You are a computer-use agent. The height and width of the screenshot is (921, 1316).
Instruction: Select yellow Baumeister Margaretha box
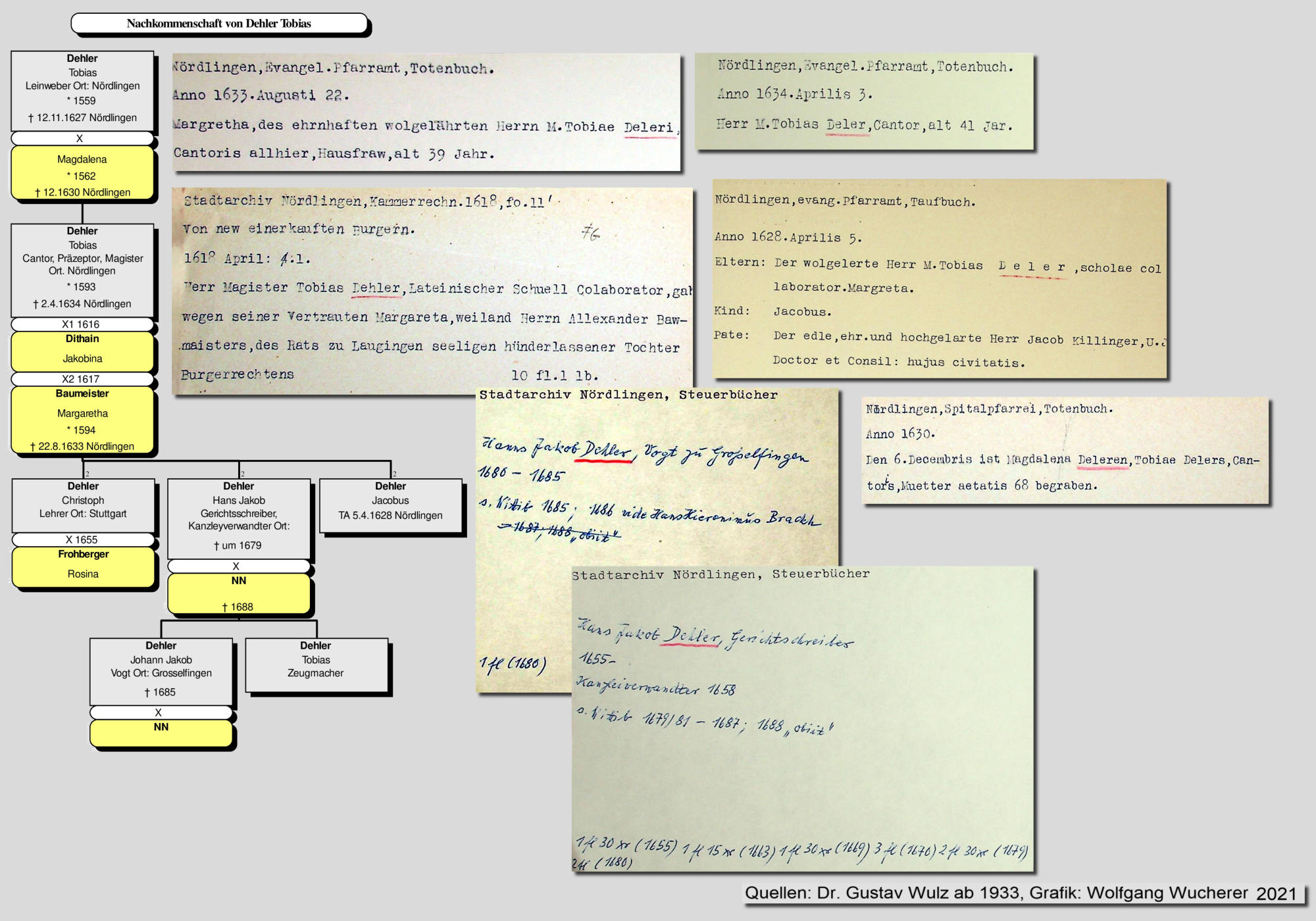(x=82, y=420)
